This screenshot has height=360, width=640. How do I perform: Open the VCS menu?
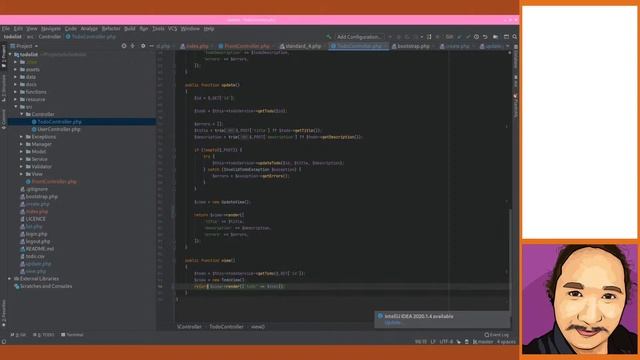coord(172,29)
